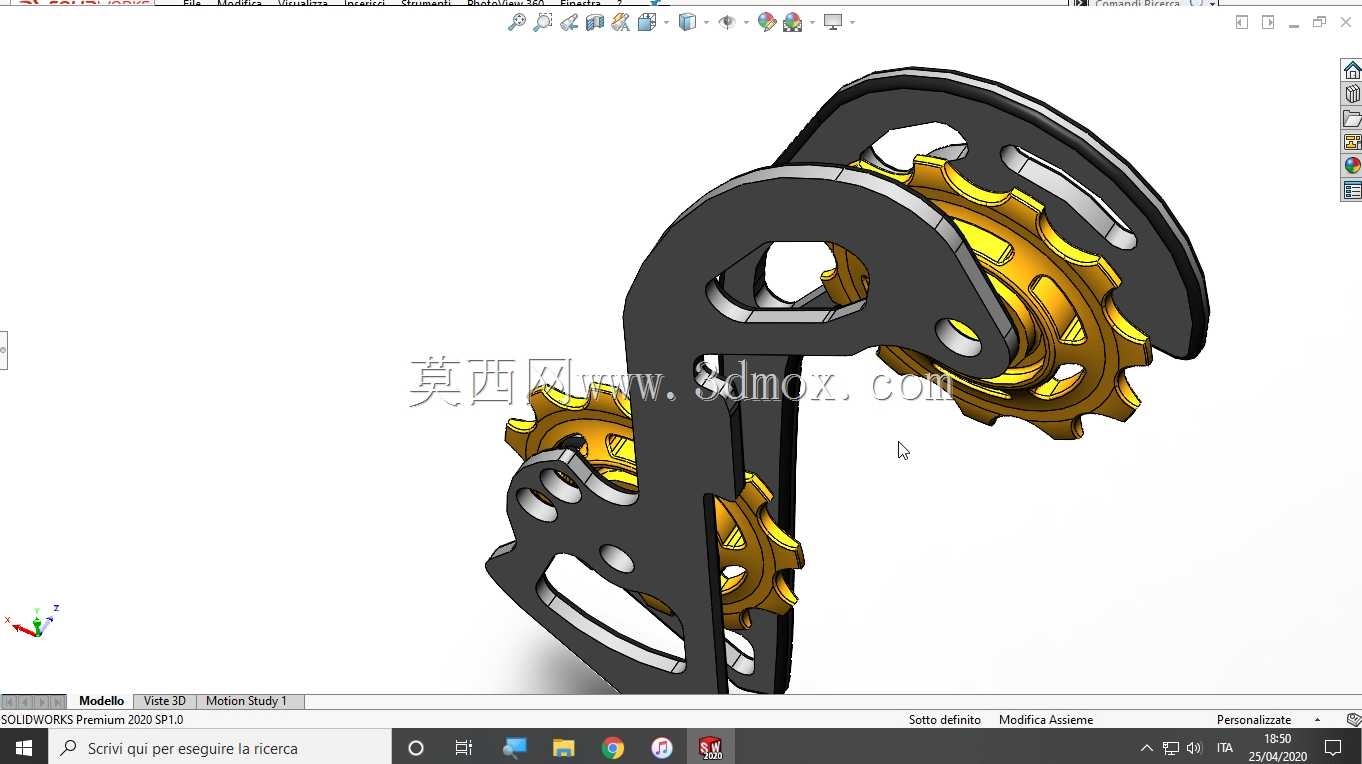Viewport: 1362px width, 764px height.
Task: Open Appearances, Scenes and Decals tab
Action: click(x=1352, y=166)
